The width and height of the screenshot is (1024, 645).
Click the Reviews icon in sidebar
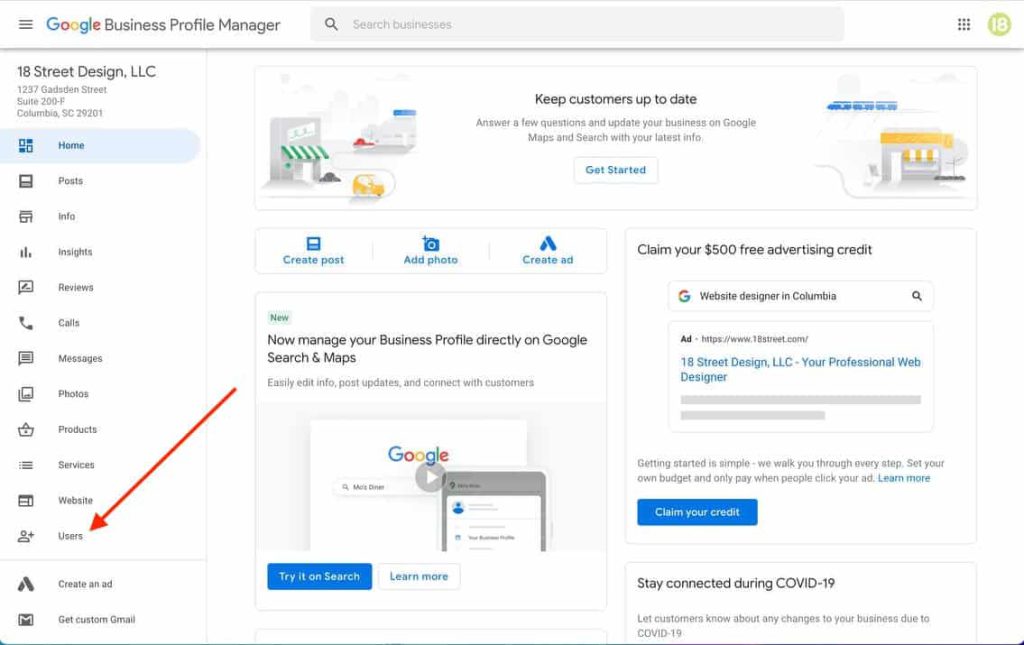click(x=25, y=287)
